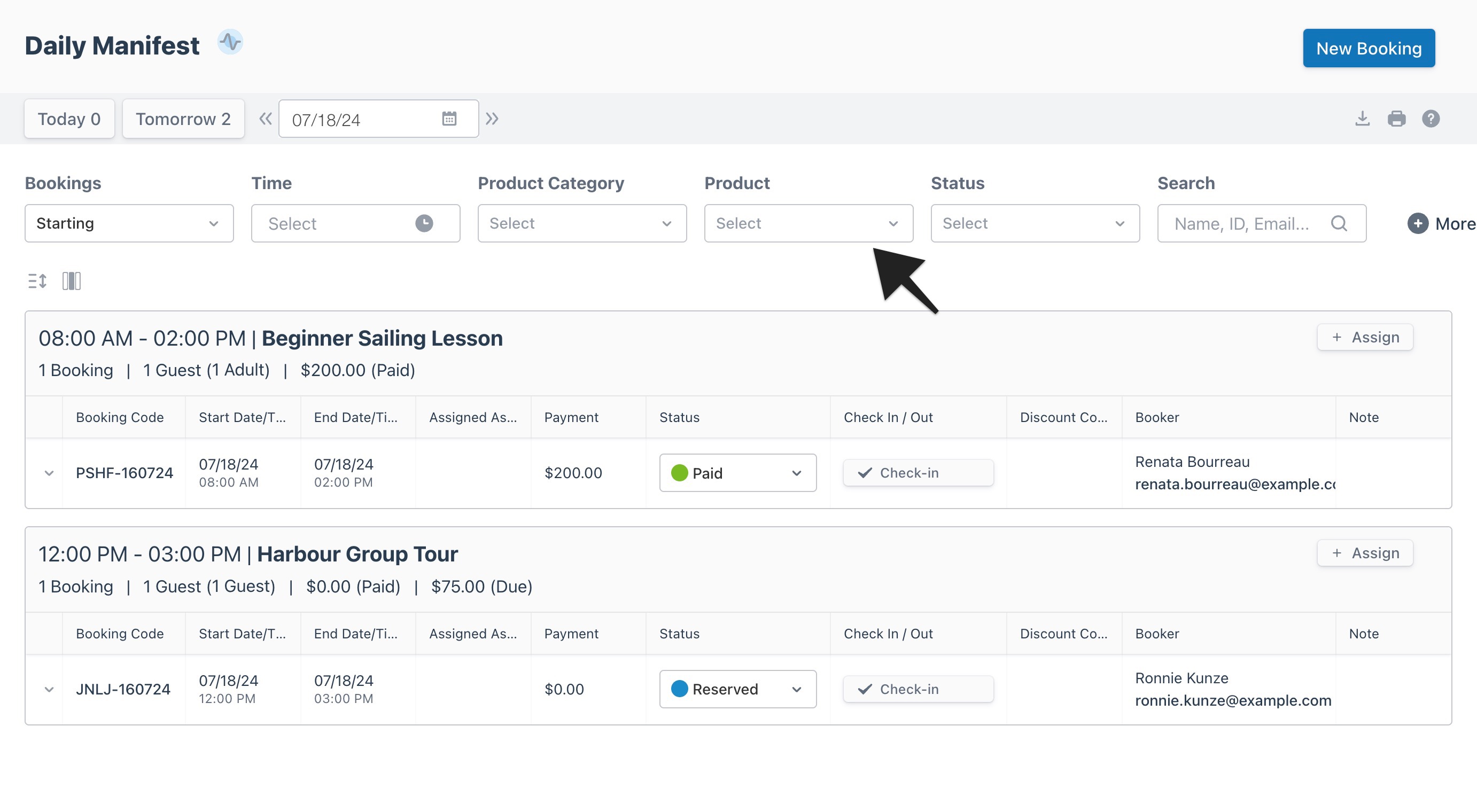Viewport: 1477px width, 812px height.
Task: Show Today 0 bookings
Action: coord(69,119)
